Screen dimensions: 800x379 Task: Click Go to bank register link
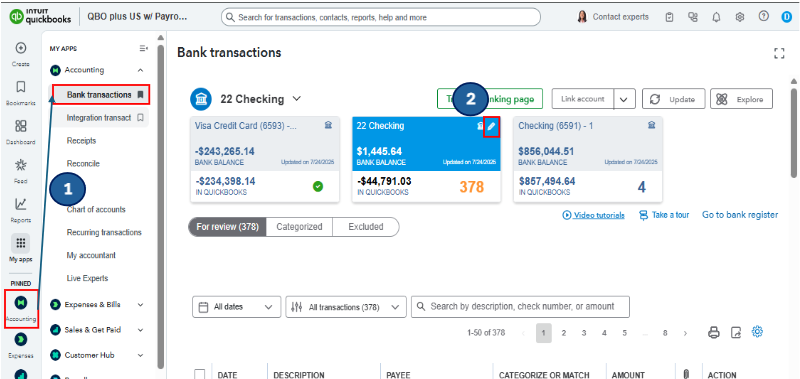coord(740,215)
